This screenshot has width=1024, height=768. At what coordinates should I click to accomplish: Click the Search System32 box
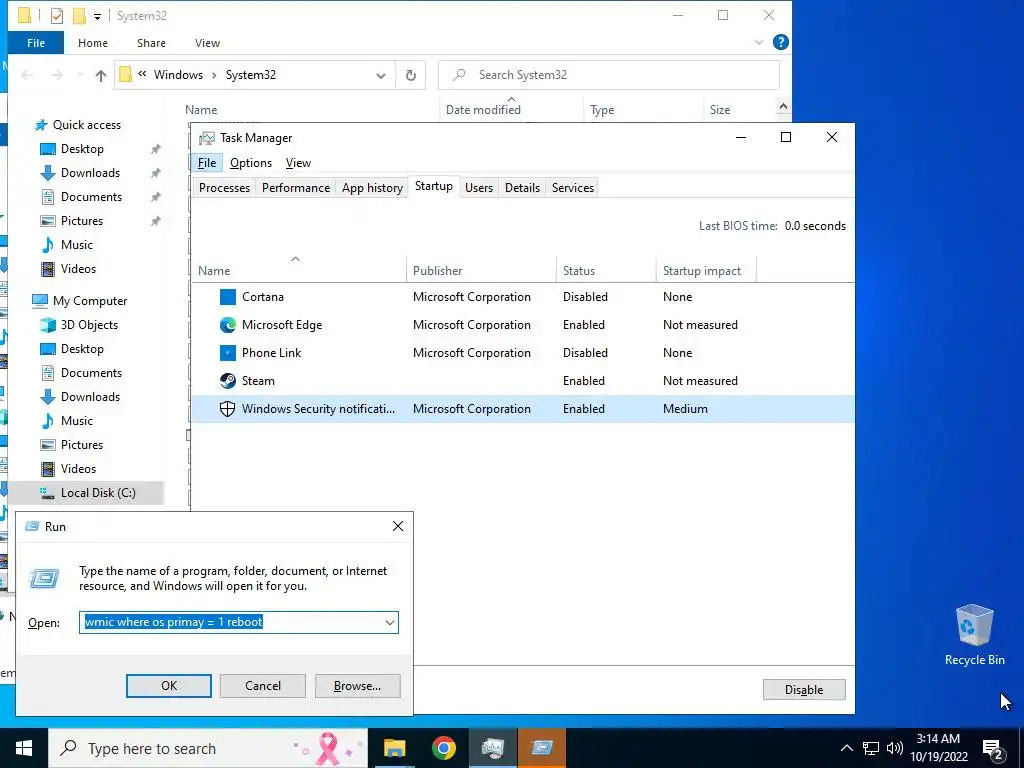tap(609, 75)
